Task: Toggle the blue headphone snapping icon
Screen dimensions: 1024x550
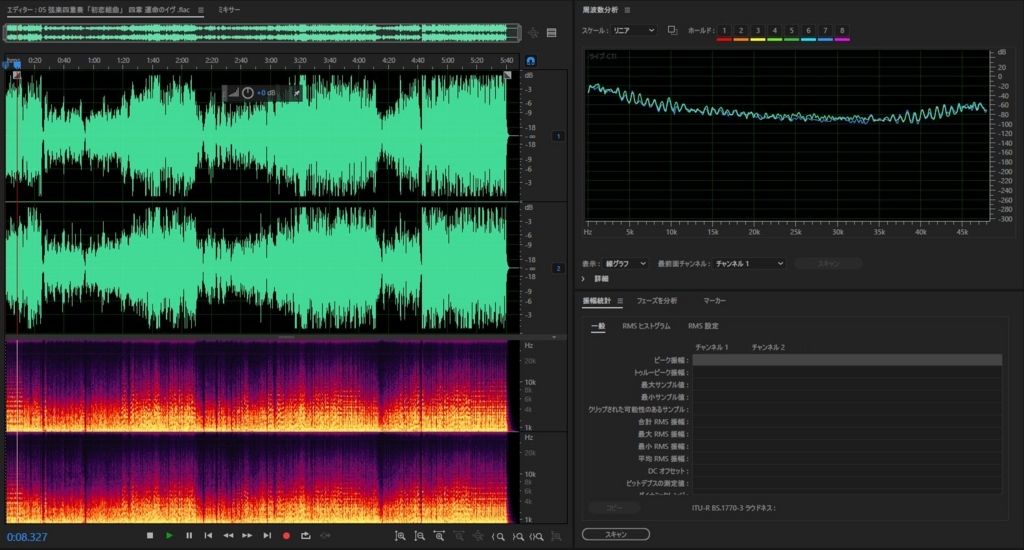Action: click(531, 61)
